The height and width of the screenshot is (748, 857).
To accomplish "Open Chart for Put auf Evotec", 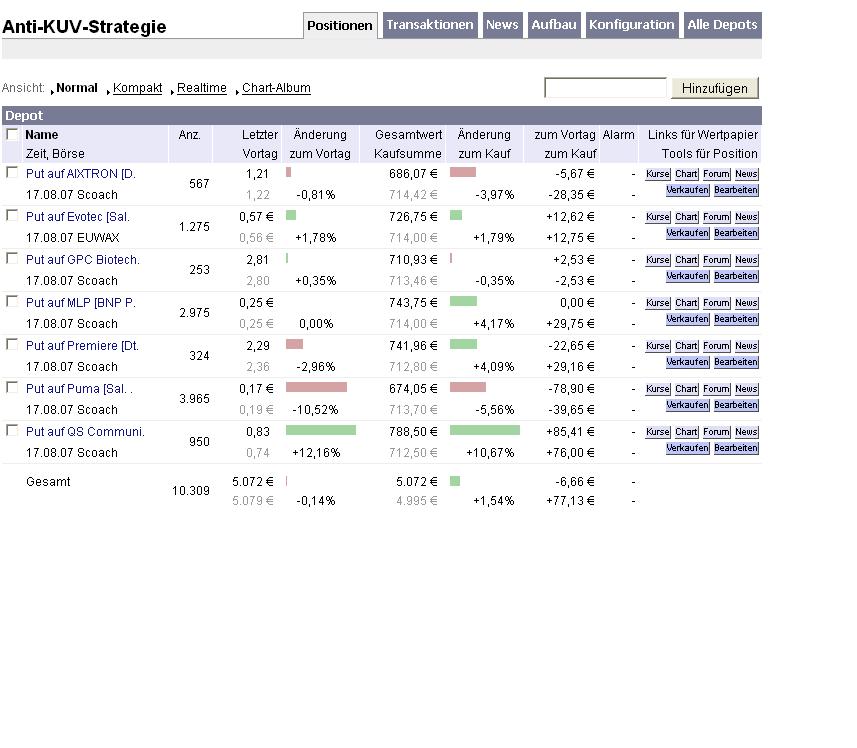I will pos(686,217).
